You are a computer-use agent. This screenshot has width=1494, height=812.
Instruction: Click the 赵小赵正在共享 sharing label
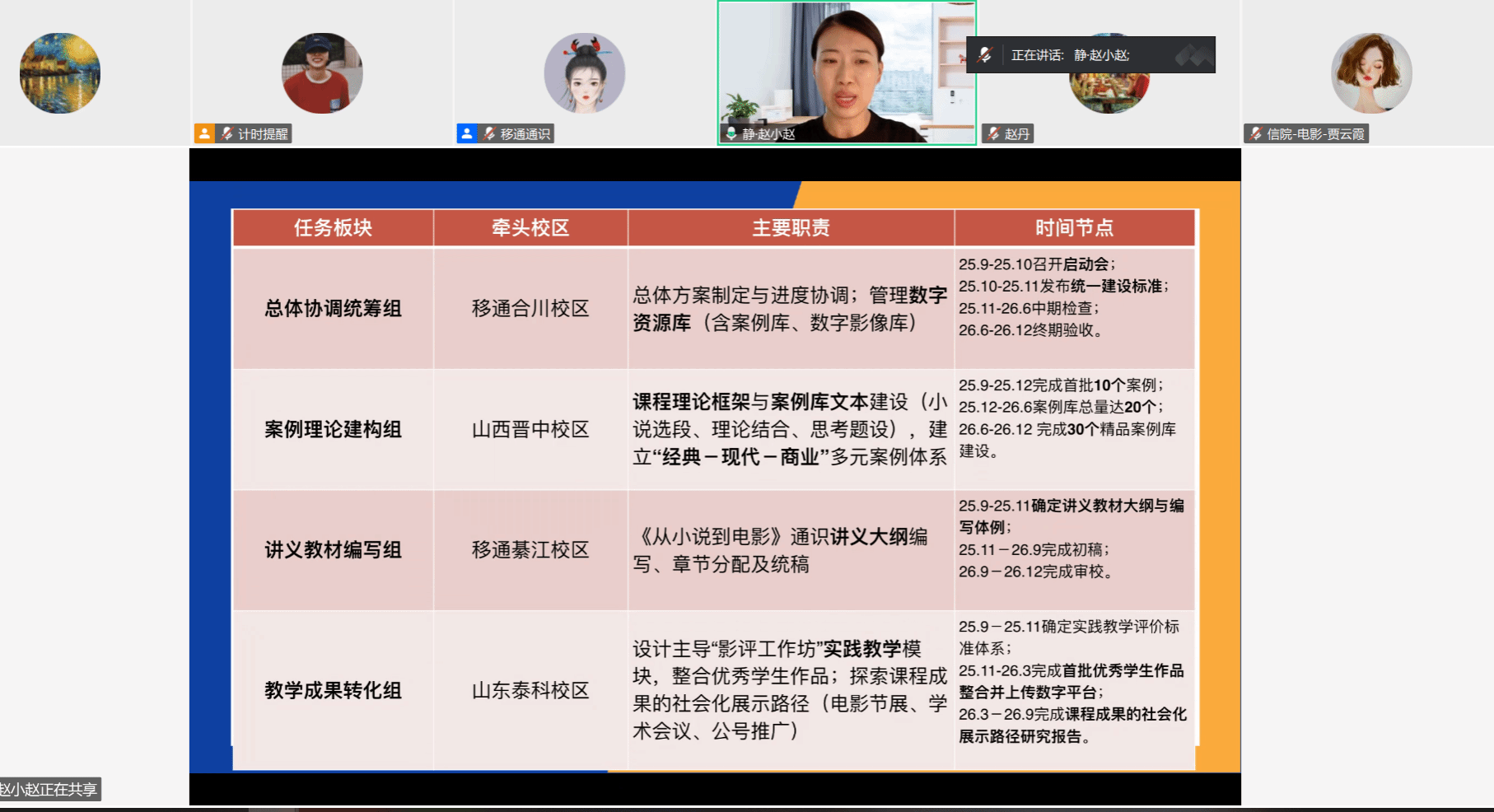[x=49, y=789]
